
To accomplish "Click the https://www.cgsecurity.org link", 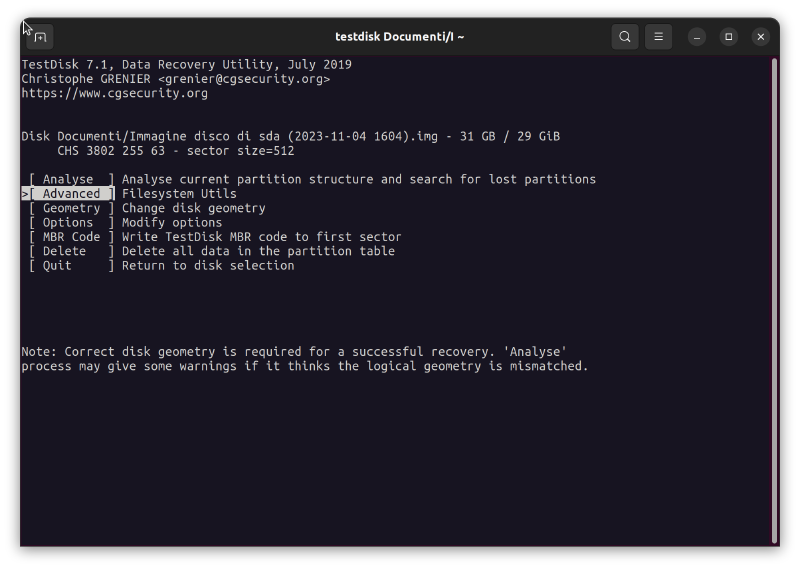I will pyautogui.click(x=115, y=94).
